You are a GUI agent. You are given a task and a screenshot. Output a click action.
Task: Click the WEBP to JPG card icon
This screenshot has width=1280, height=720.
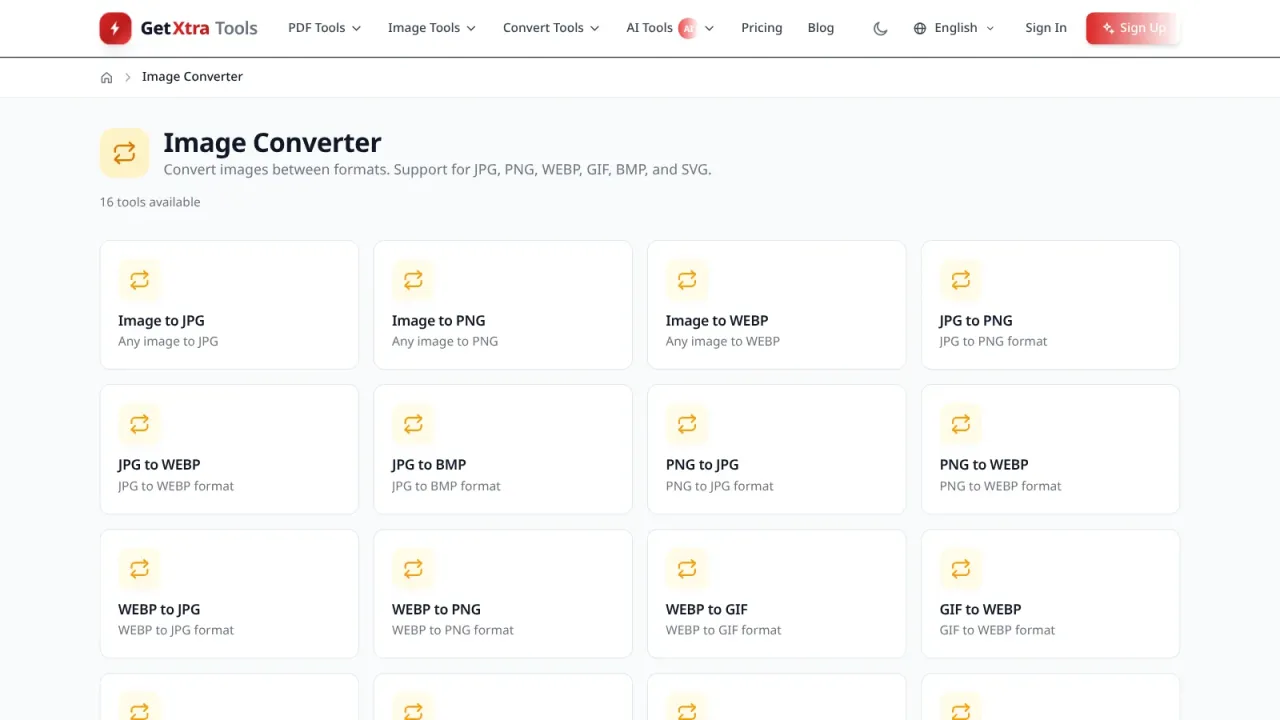139,569
